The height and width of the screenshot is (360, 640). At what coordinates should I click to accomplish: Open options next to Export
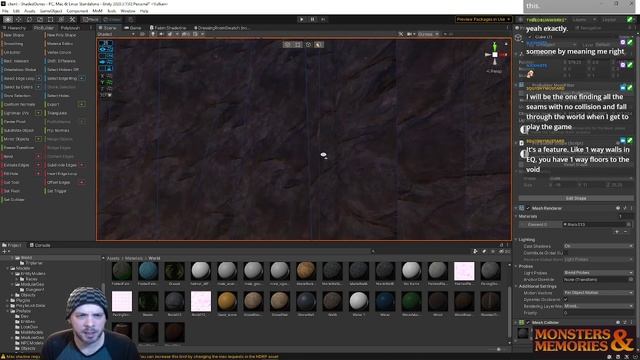click(x=82, y=104)
